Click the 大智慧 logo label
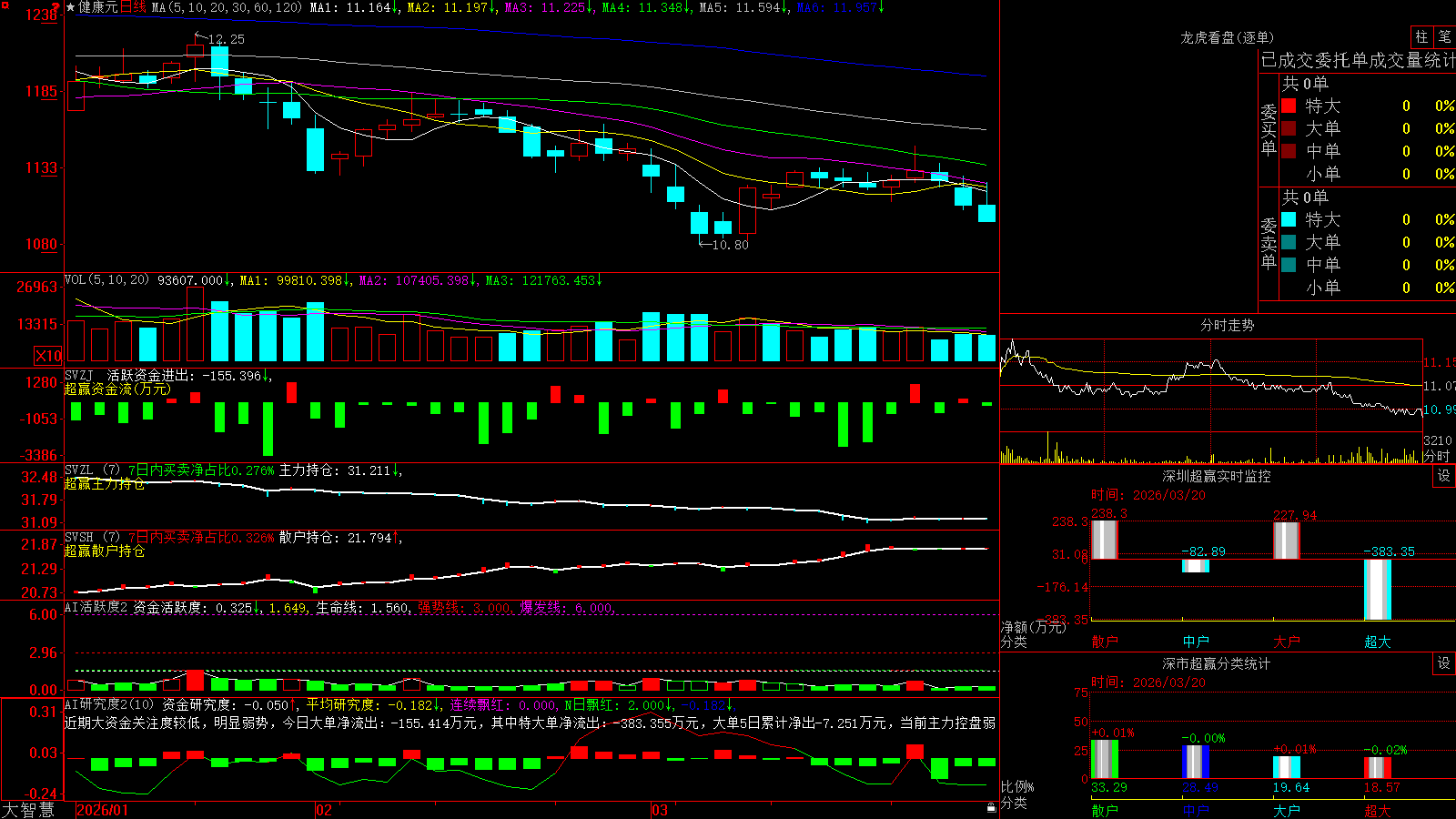Screen dimensions: 1456x819 (28, 809)
